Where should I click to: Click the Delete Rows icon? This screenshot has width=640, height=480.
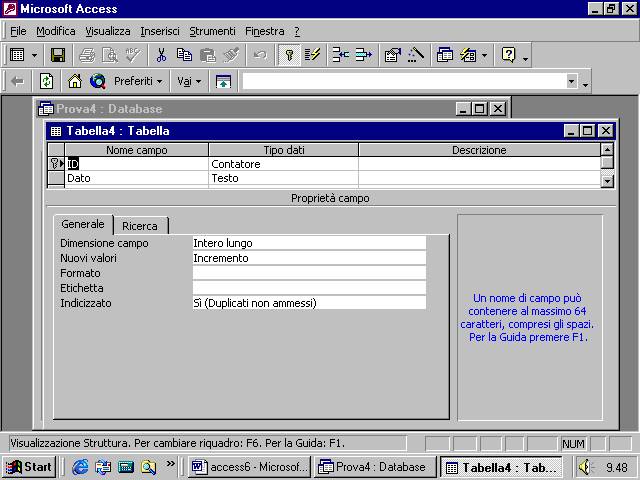(x=363, y=55)
